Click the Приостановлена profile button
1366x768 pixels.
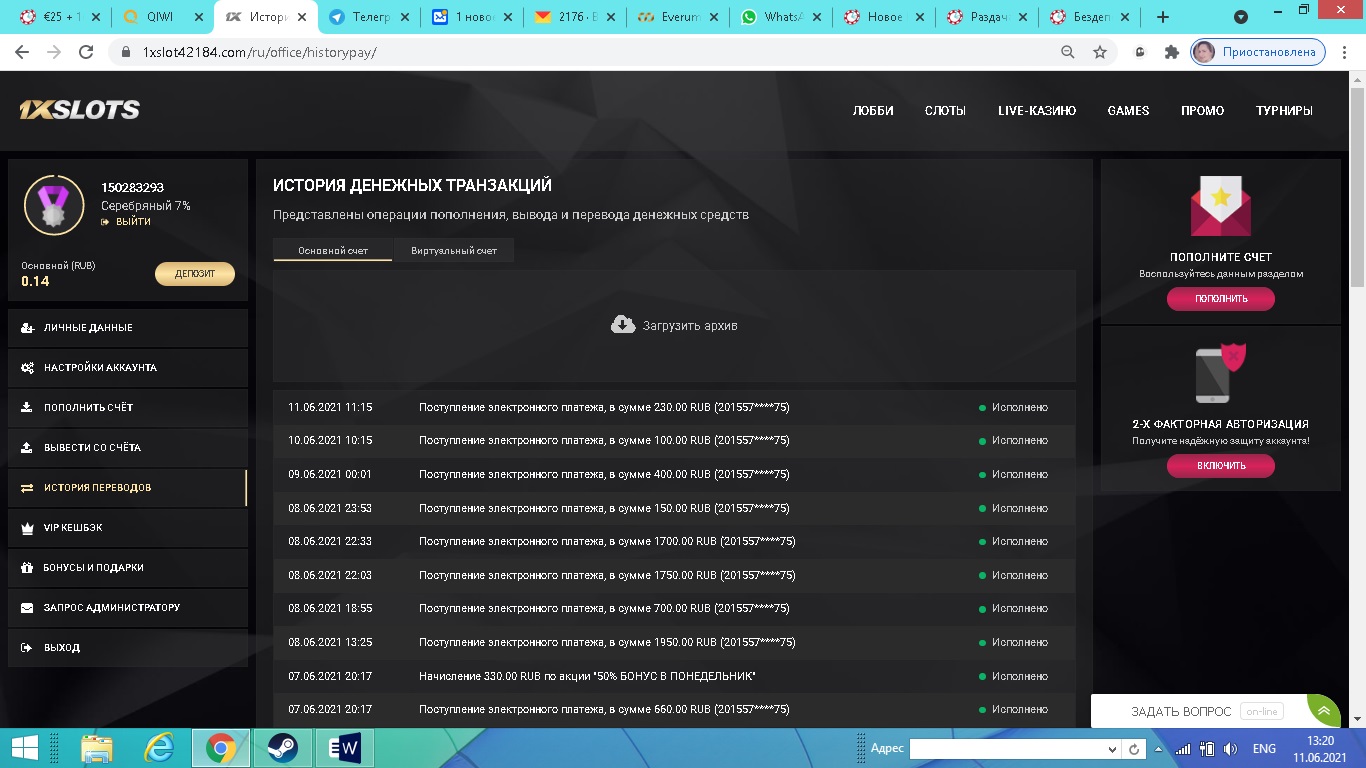tap(1258, 52)
